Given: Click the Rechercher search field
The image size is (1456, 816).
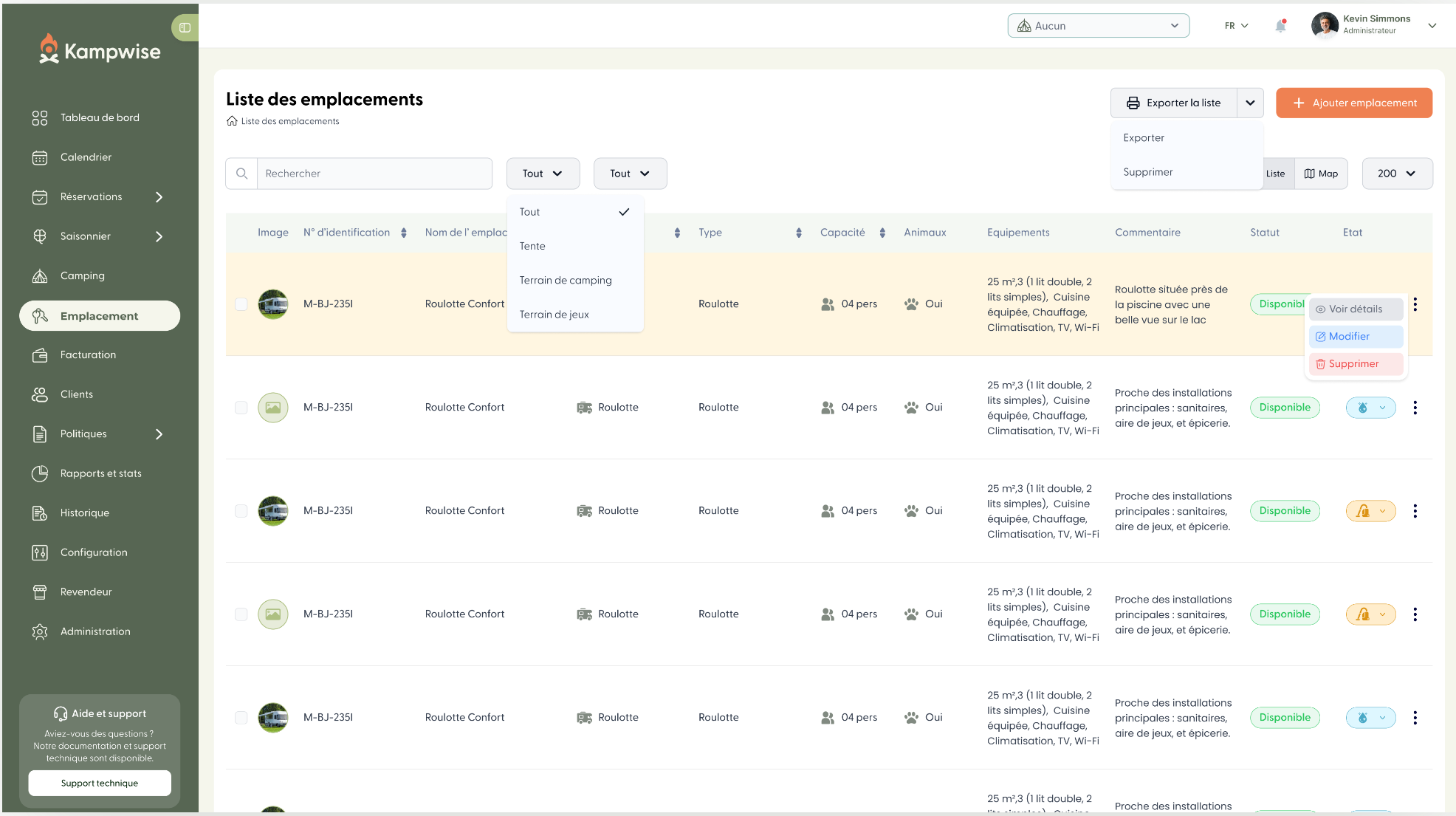Looking at the screenshot, I should pyautogui.click(x=374, y=174).
